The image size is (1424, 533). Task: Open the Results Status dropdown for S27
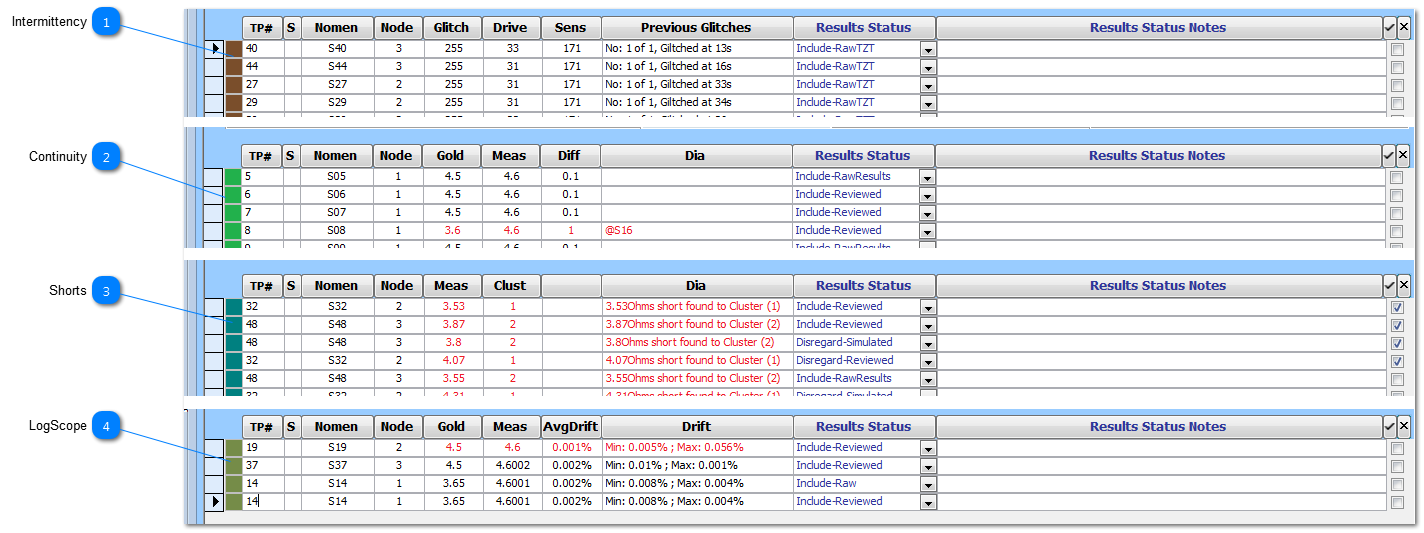click(x=928, y=85)
